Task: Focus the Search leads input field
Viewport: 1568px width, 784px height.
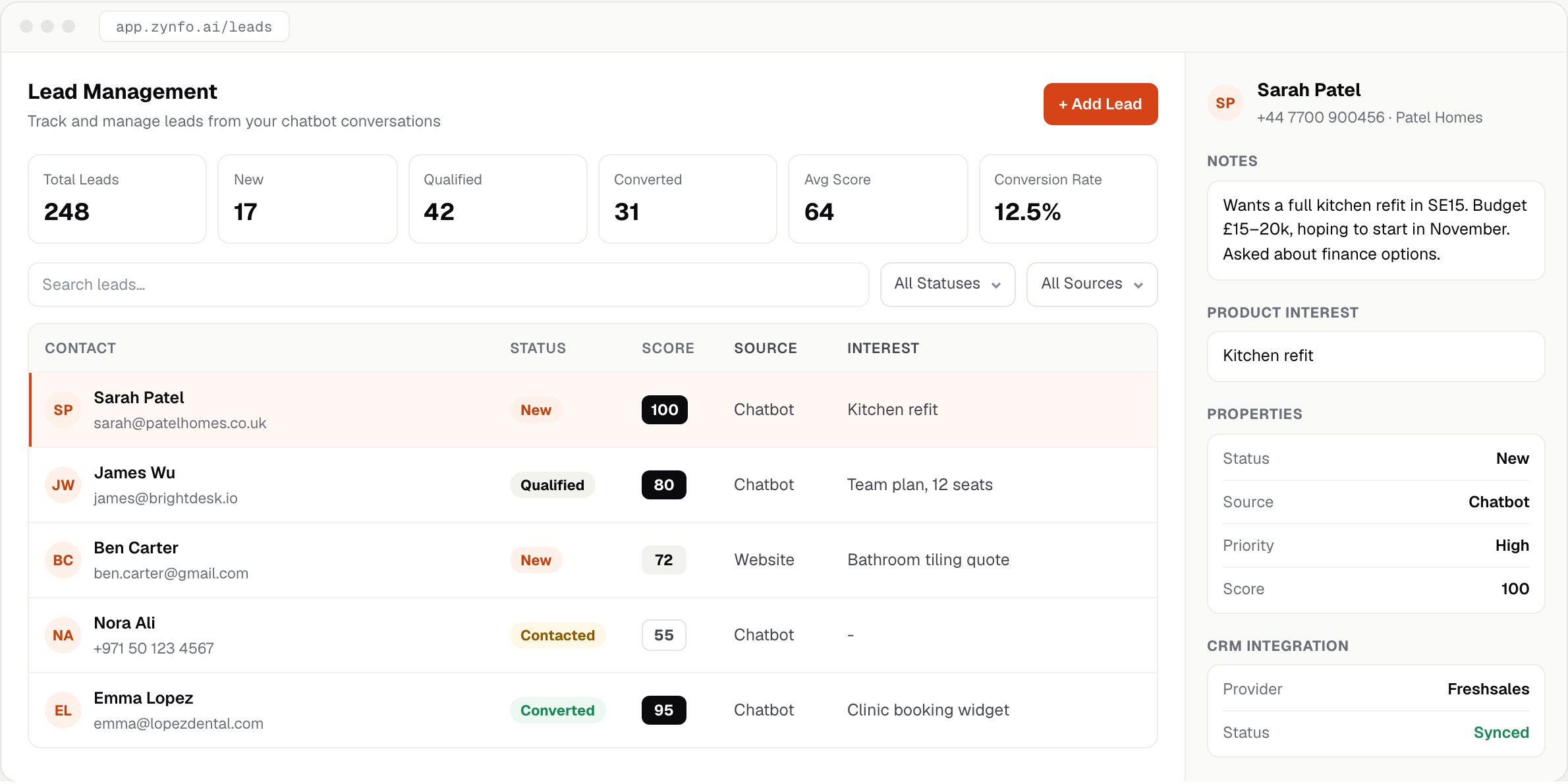Action: [x=449, y=285]
